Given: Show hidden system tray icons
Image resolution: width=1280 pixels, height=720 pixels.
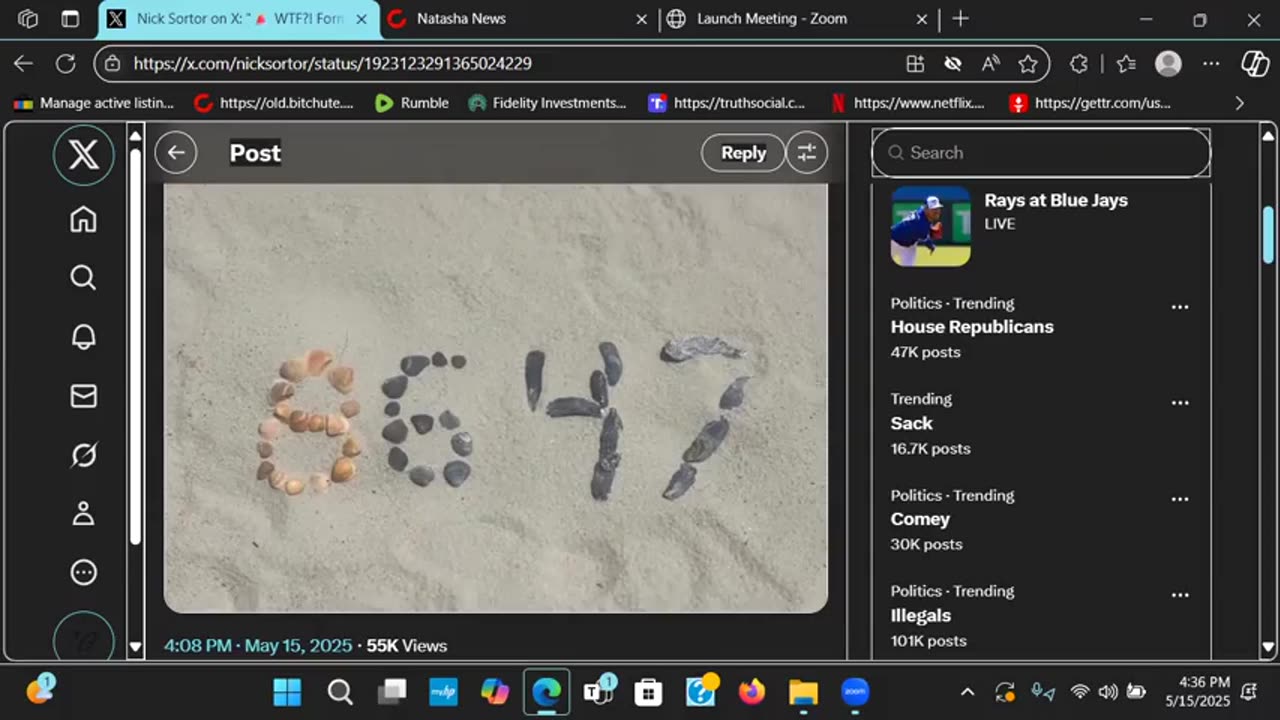Looking at the screenshot, I should coord(967,692).
